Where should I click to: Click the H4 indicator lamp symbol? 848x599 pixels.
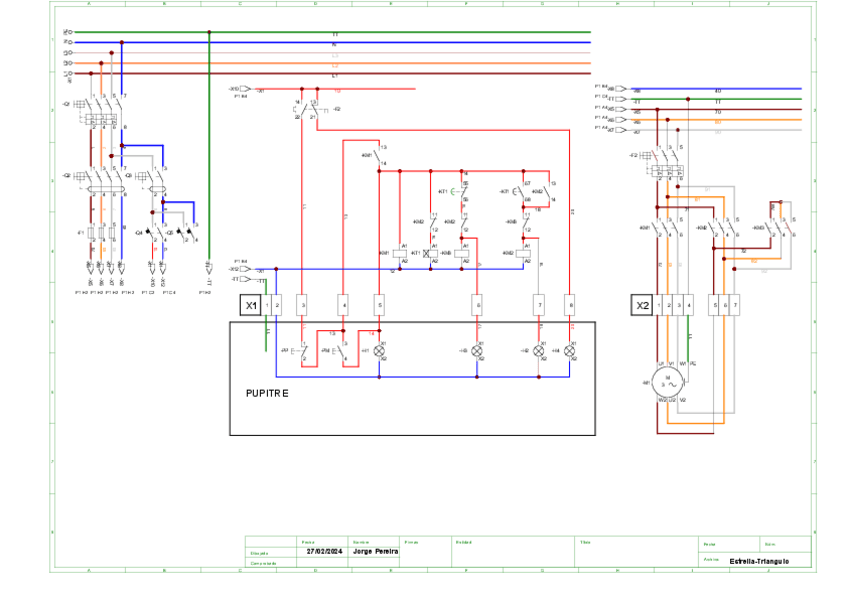[x=570, y=351]
